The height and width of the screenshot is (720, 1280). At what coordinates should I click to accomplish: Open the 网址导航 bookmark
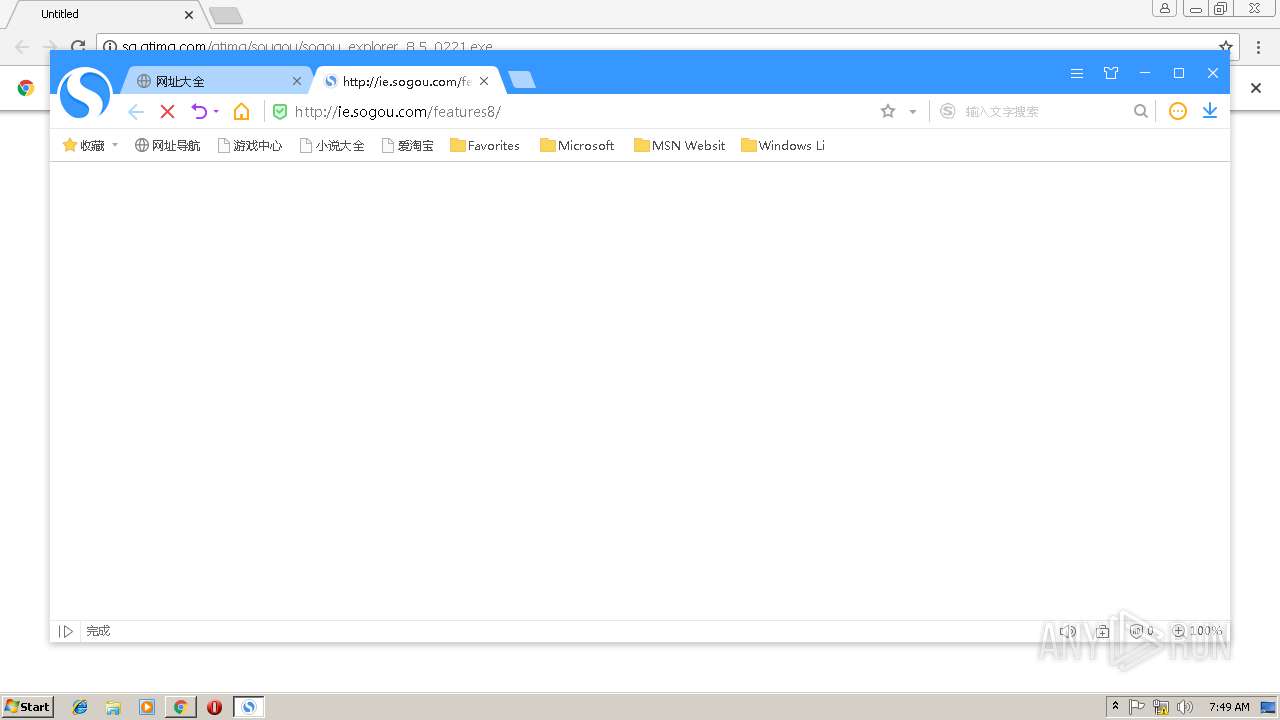[x=167, y=145]
